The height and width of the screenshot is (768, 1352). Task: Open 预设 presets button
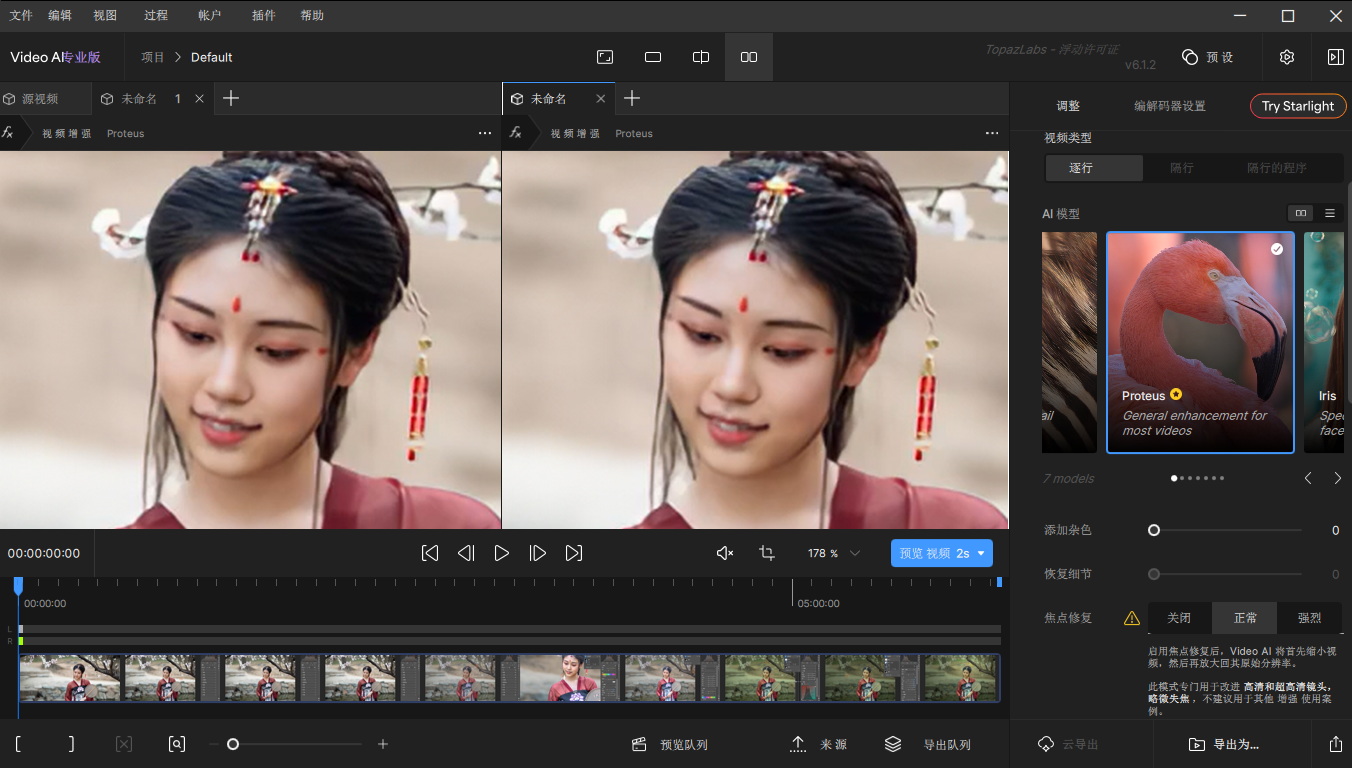(1207, 57)
